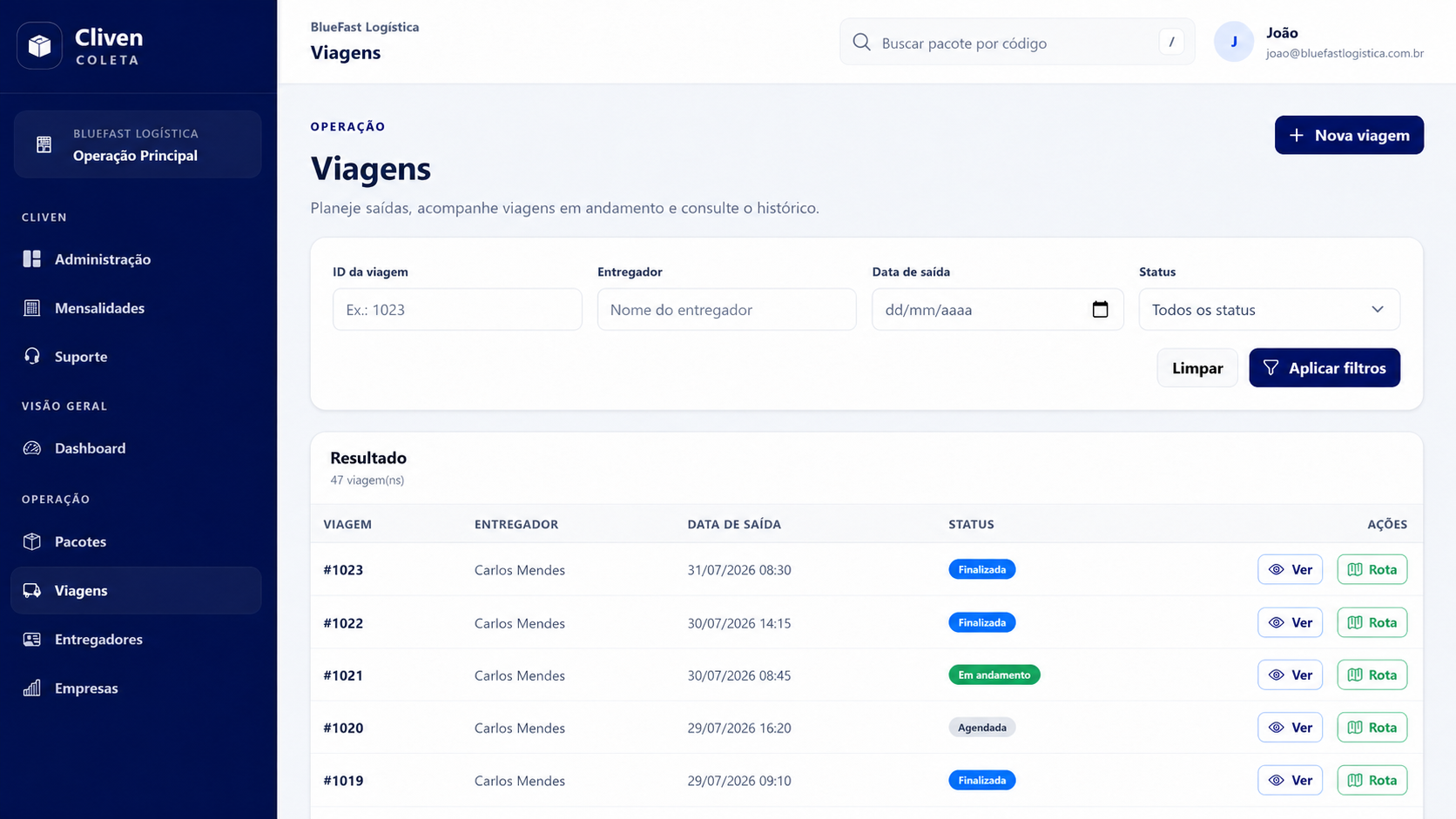Click Carlos Mendes in row #1022
This screenshot has height=819, width=1456.
pos(520,622)
